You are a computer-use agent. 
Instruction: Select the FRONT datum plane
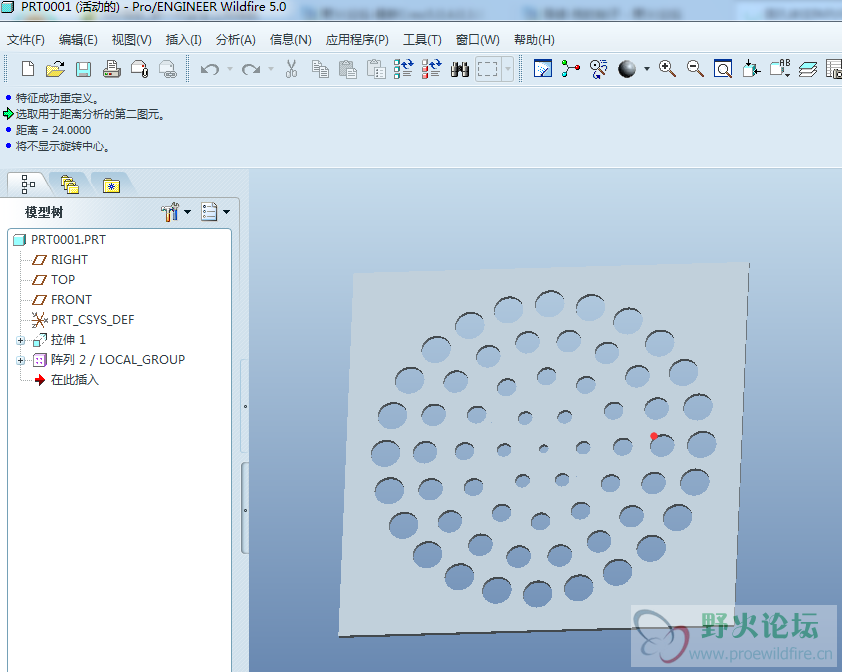[x=71, y=300]
